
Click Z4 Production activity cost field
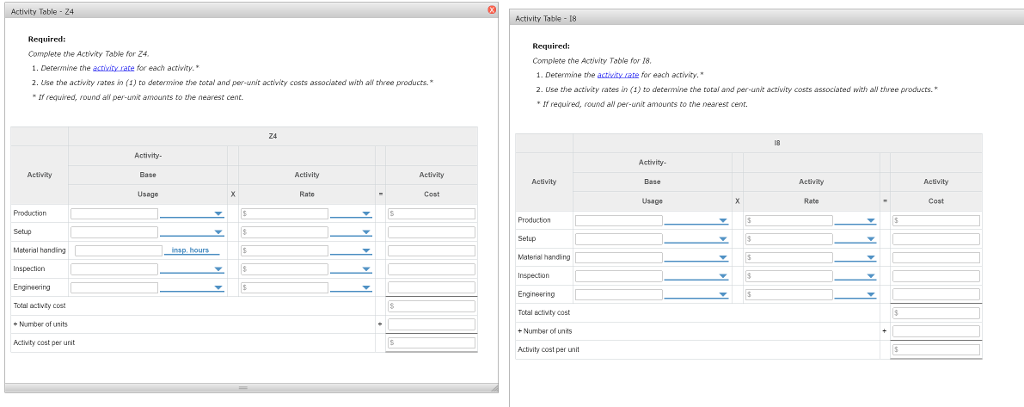432,214
